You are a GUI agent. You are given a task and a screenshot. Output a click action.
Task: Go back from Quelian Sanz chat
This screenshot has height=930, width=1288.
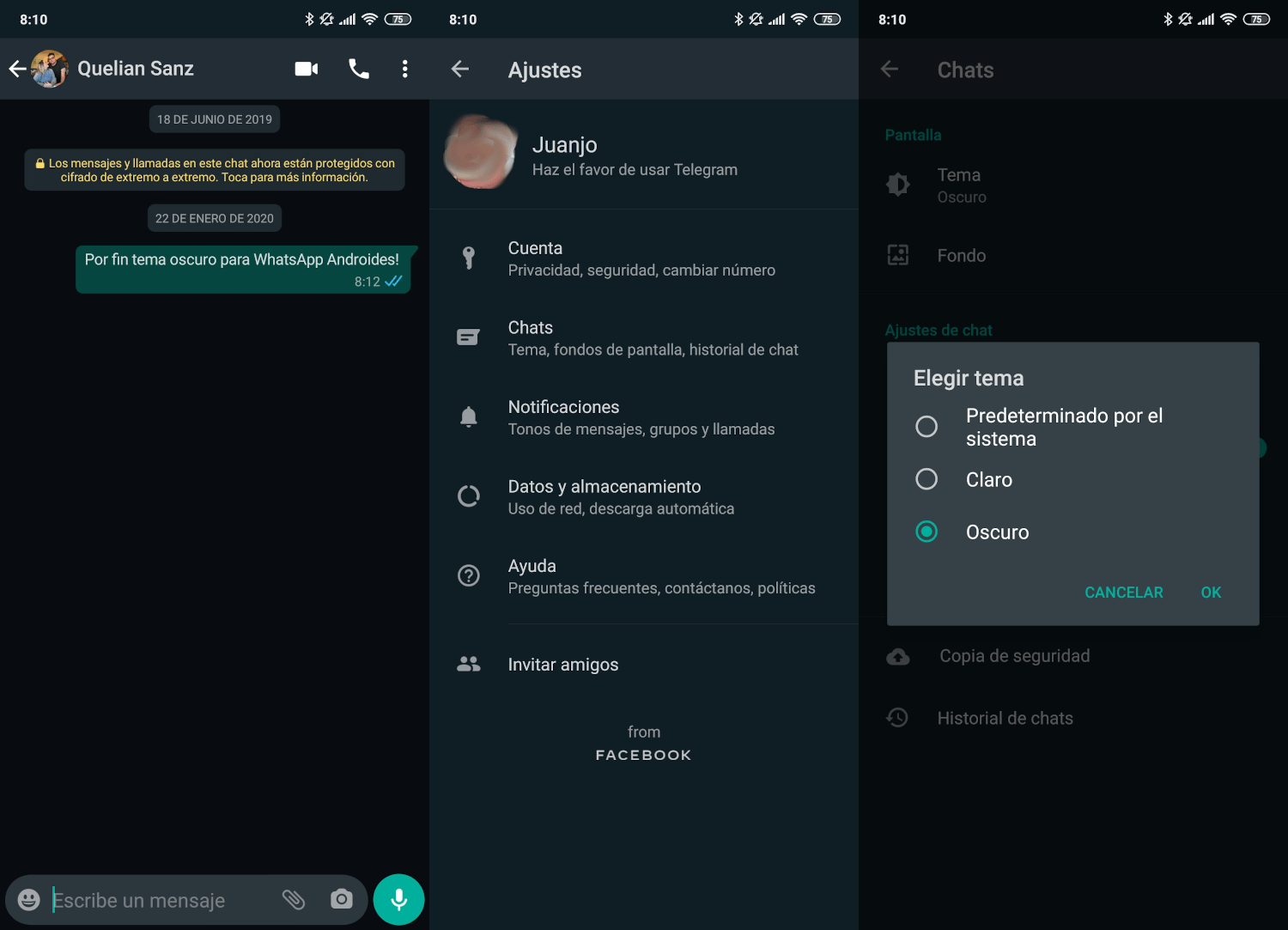[17, 69]
